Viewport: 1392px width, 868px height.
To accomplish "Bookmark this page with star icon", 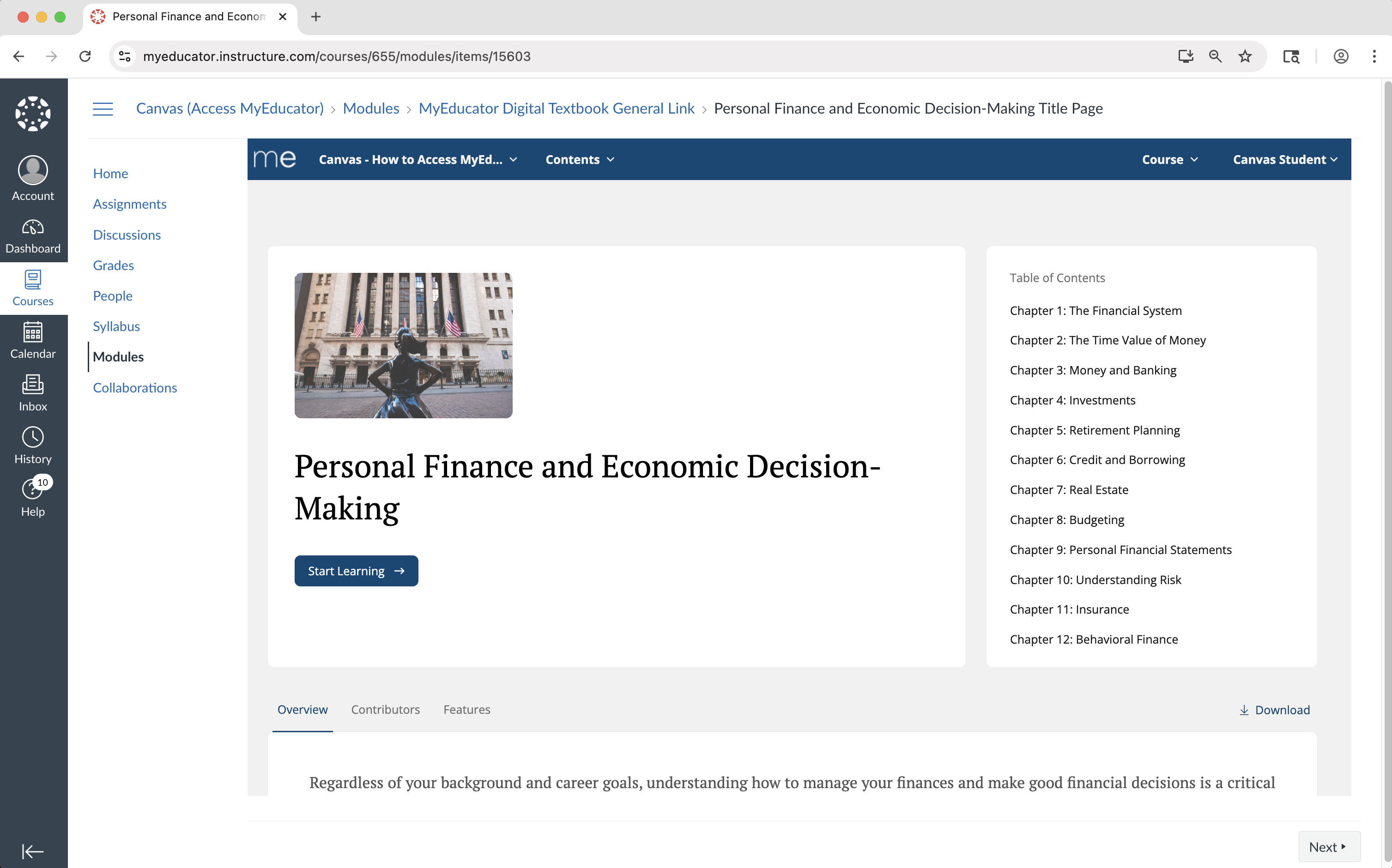I will click(1244, 56).
